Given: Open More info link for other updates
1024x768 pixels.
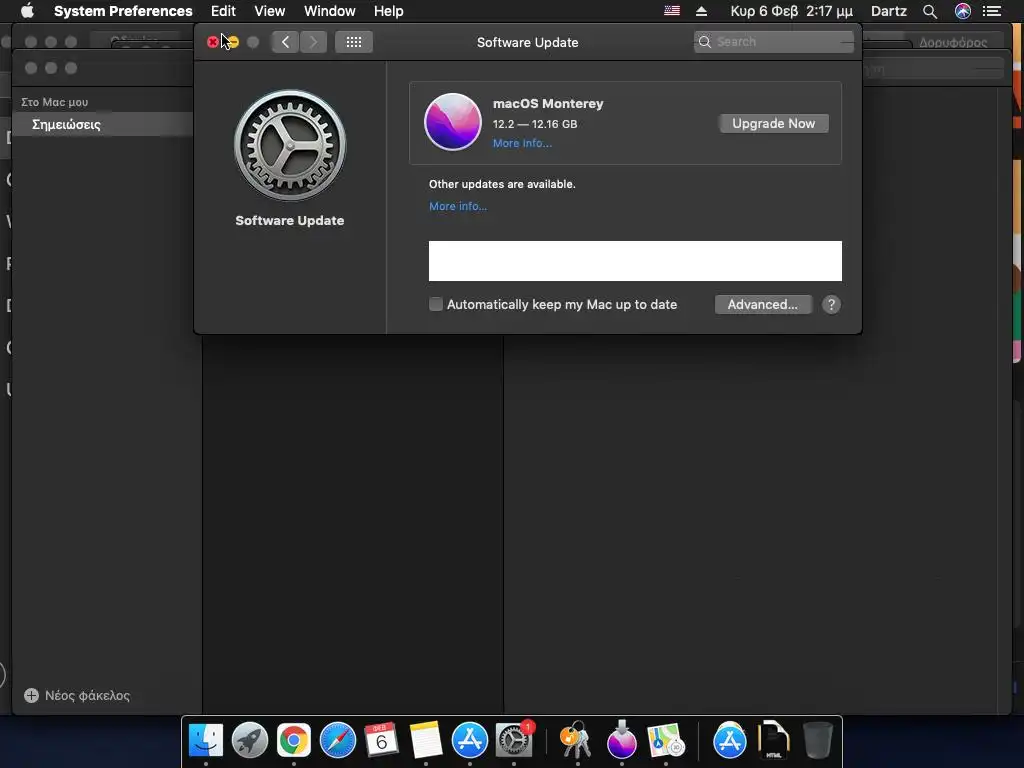Looking at the screenshot, I should pos(458,206).
